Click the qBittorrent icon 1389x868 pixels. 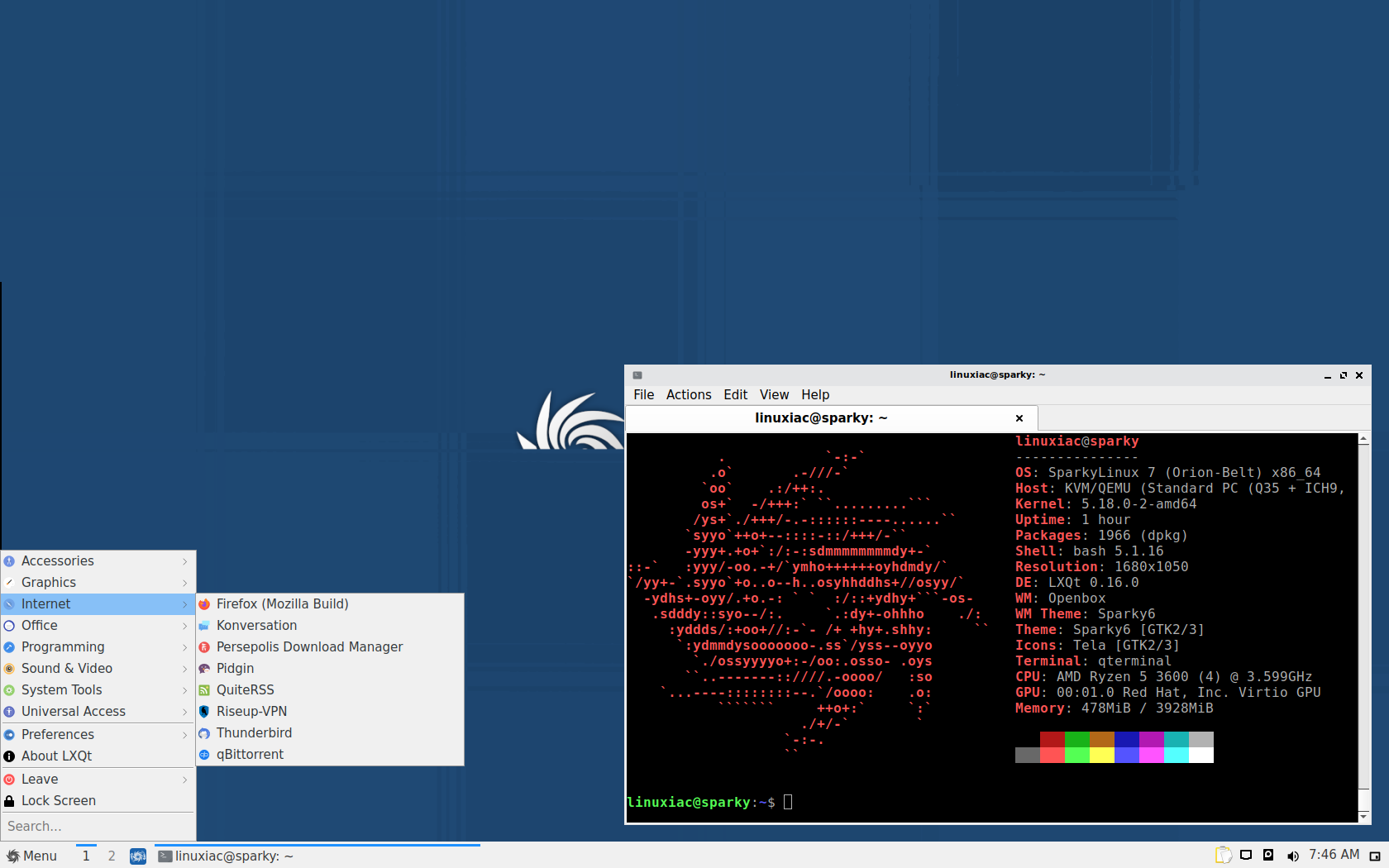[204, 755]
